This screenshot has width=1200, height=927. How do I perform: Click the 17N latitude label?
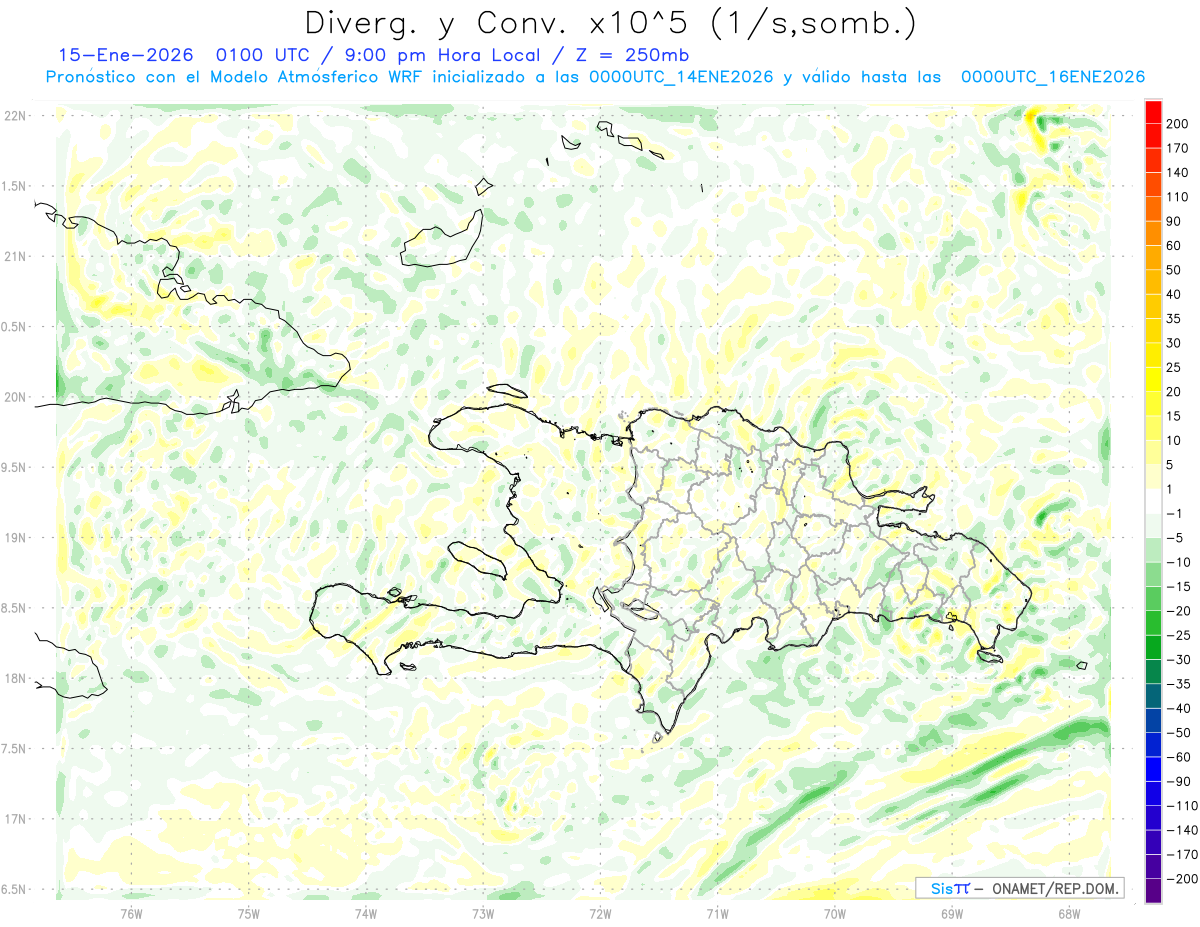[15, 819]
